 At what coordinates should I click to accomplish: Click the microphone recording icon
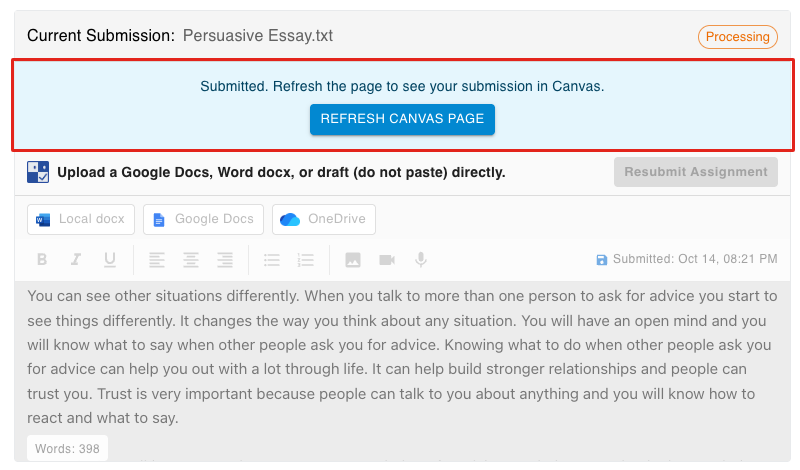tap(421, 260)
